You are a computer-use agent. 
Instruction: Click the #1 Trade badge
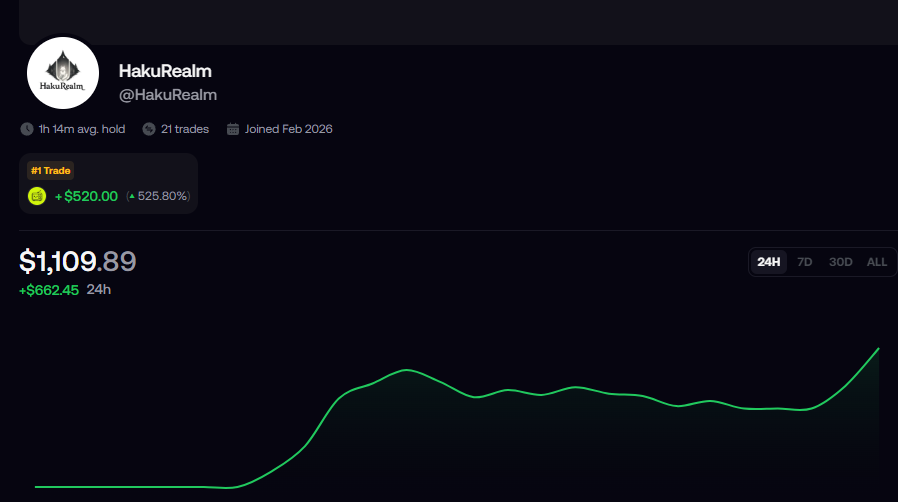[50, 171]
